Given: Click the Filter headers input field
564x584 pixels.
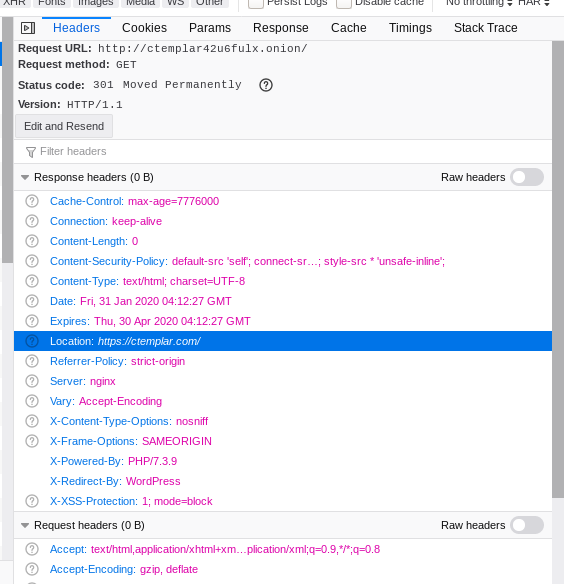Looking at the screenshot, I should [283, 152].
